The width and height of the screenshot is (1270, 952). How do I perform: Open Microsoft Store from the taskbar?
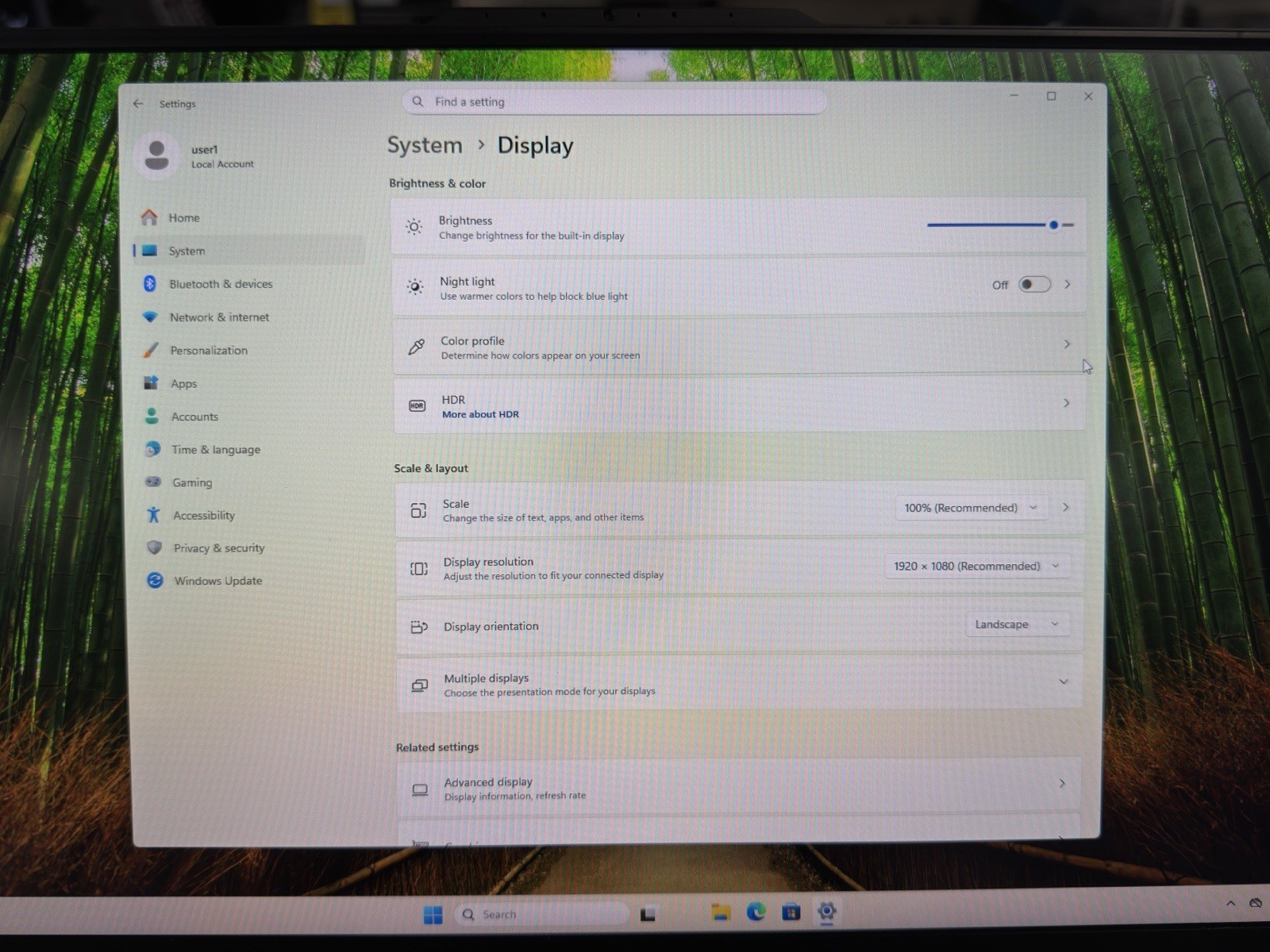point(791,912)
